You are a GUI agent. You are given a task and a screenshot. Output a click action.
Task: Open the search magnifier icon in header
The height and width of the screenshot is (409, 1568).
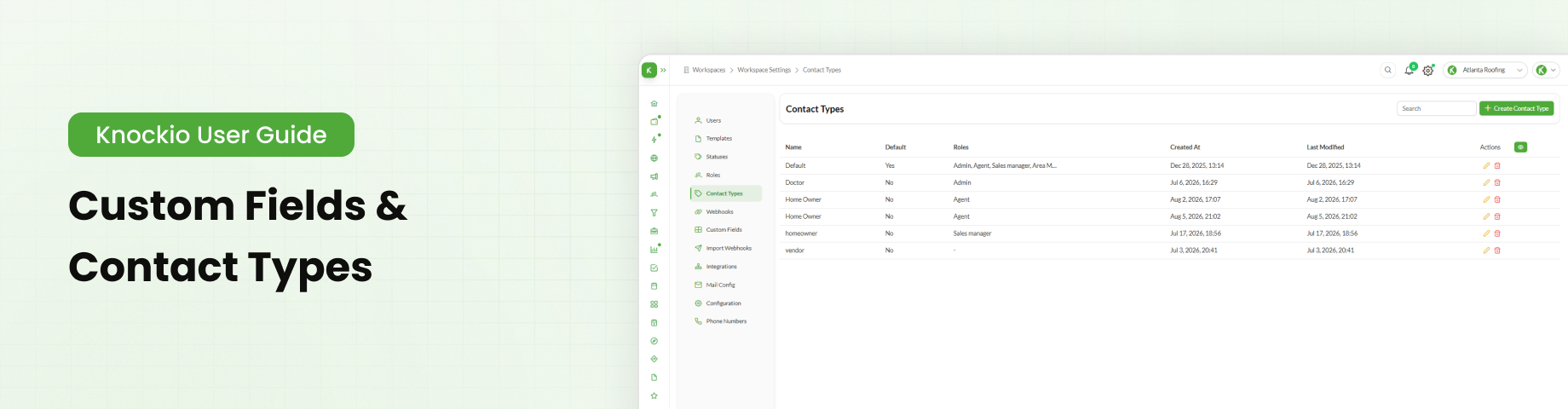click(x=1387, y=70)
